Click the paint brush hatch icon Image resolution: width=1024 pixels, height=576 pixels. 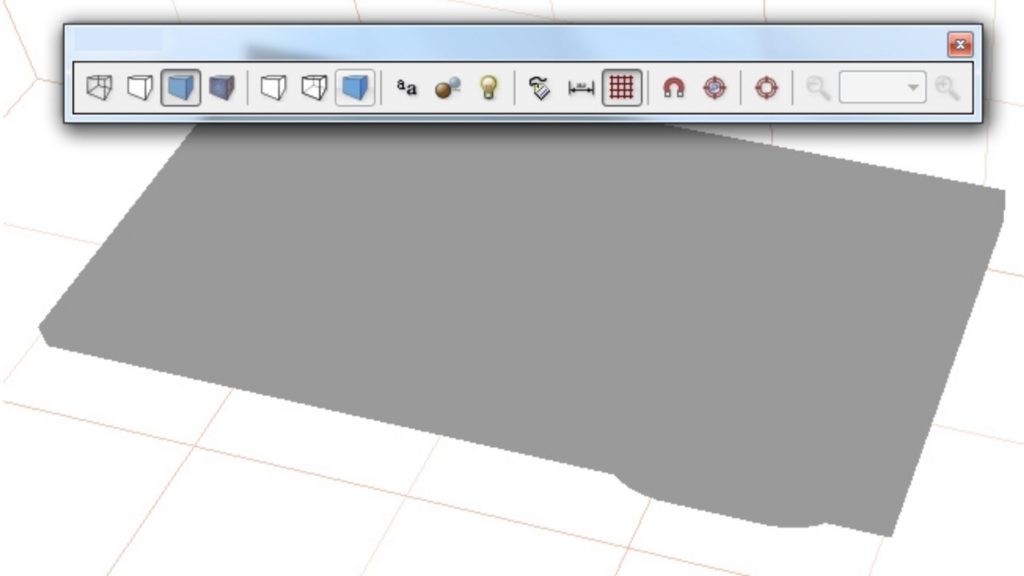540,88
